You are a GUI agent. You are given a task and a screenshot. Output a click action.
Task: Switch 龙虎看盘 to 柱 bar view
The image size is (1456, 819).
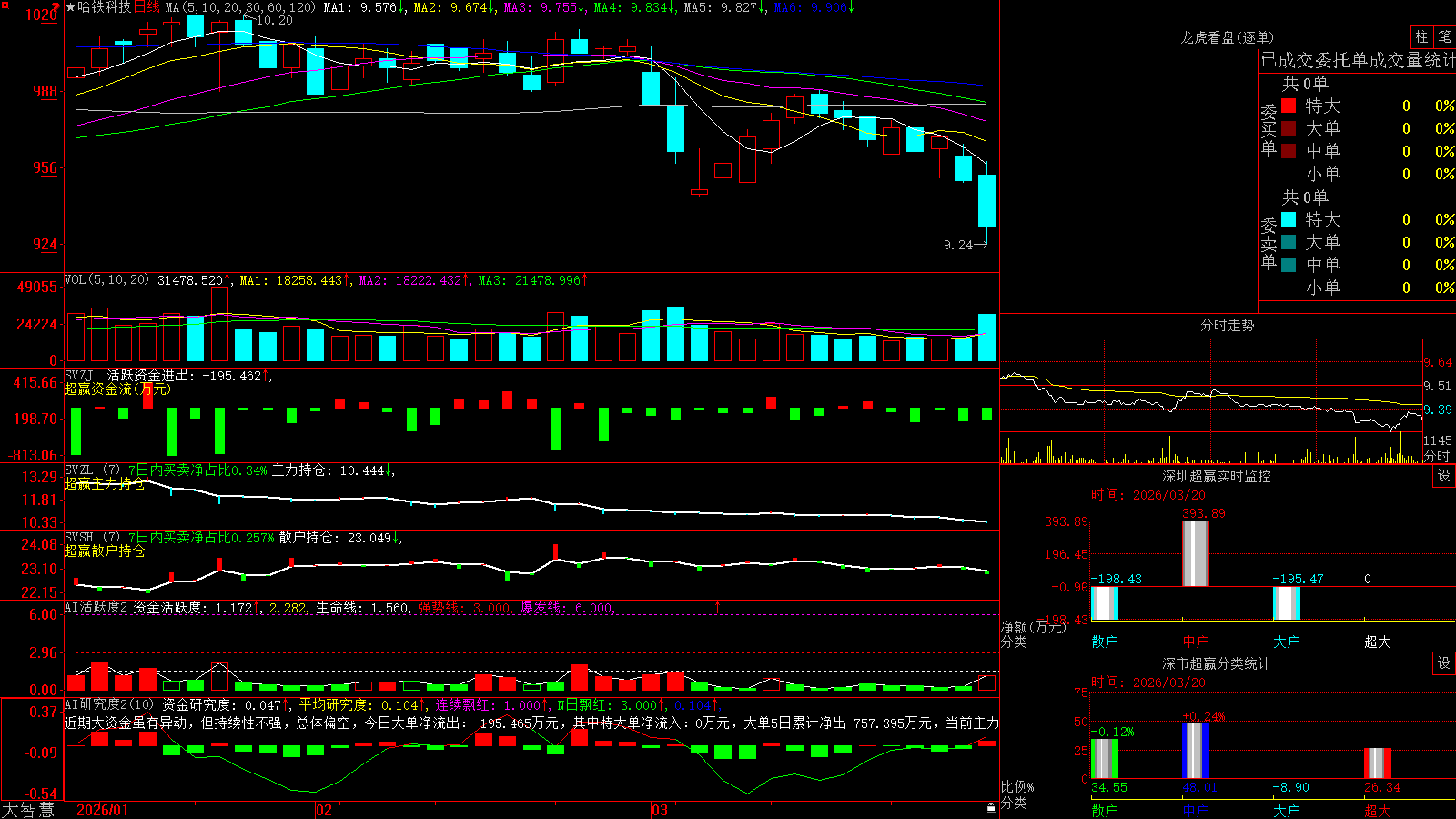tap(1421, 37)
